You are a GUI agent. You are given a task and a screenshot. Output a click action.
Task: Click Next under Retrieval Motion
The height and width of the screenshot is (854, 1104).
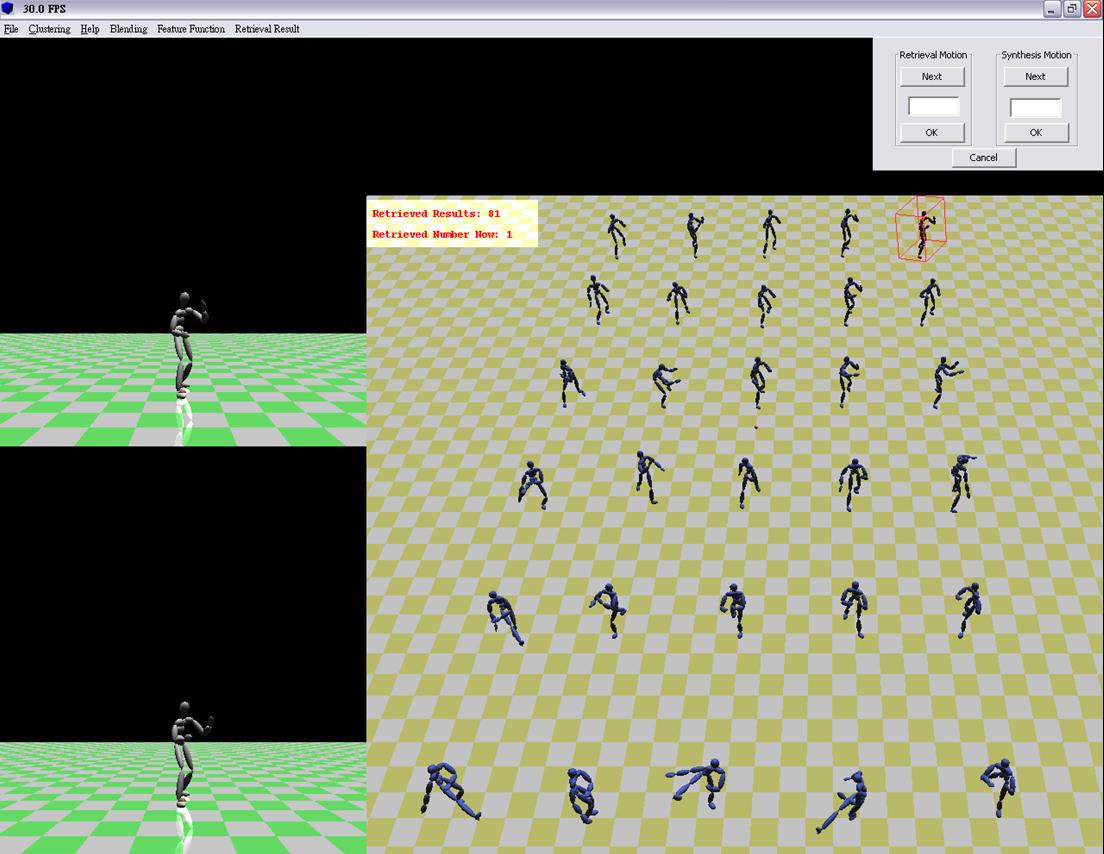pos(931,76)
